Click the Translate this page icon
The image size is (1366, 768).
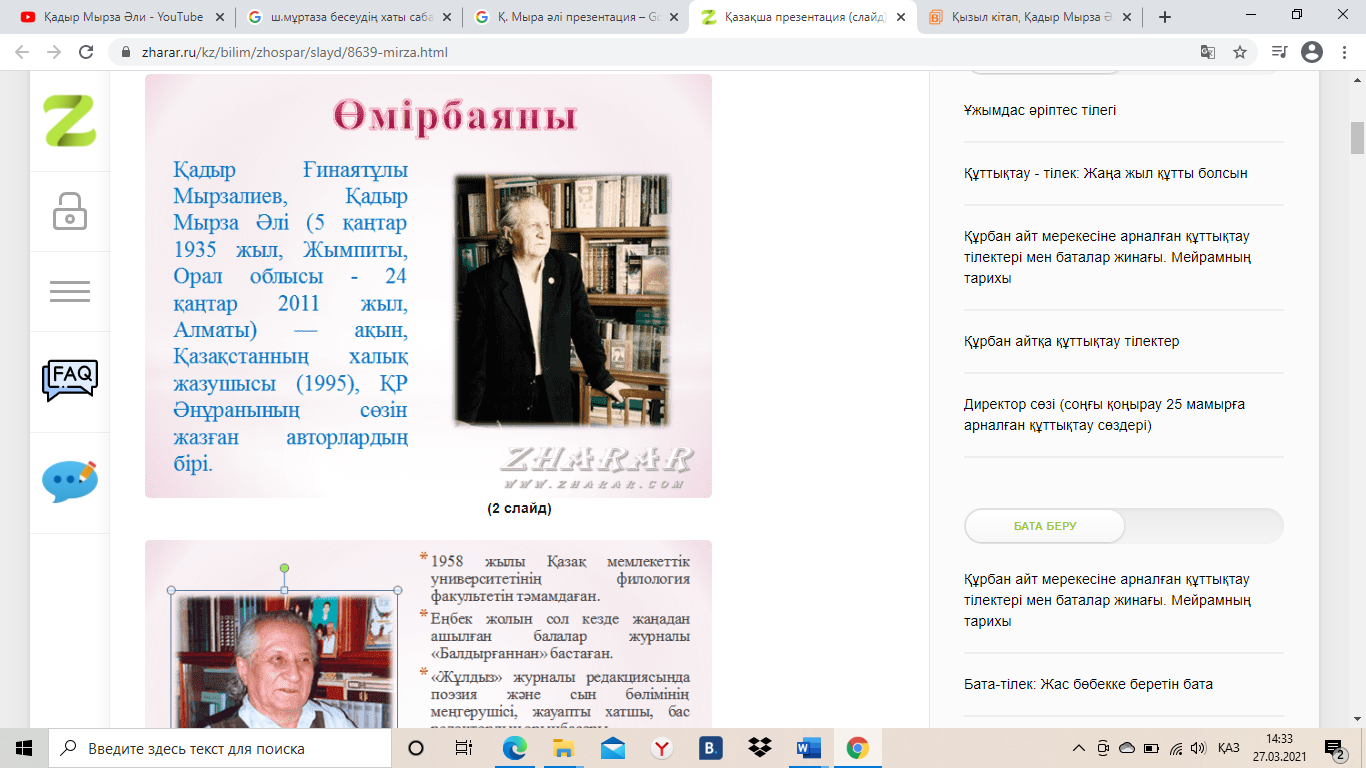pos(1208,52)
